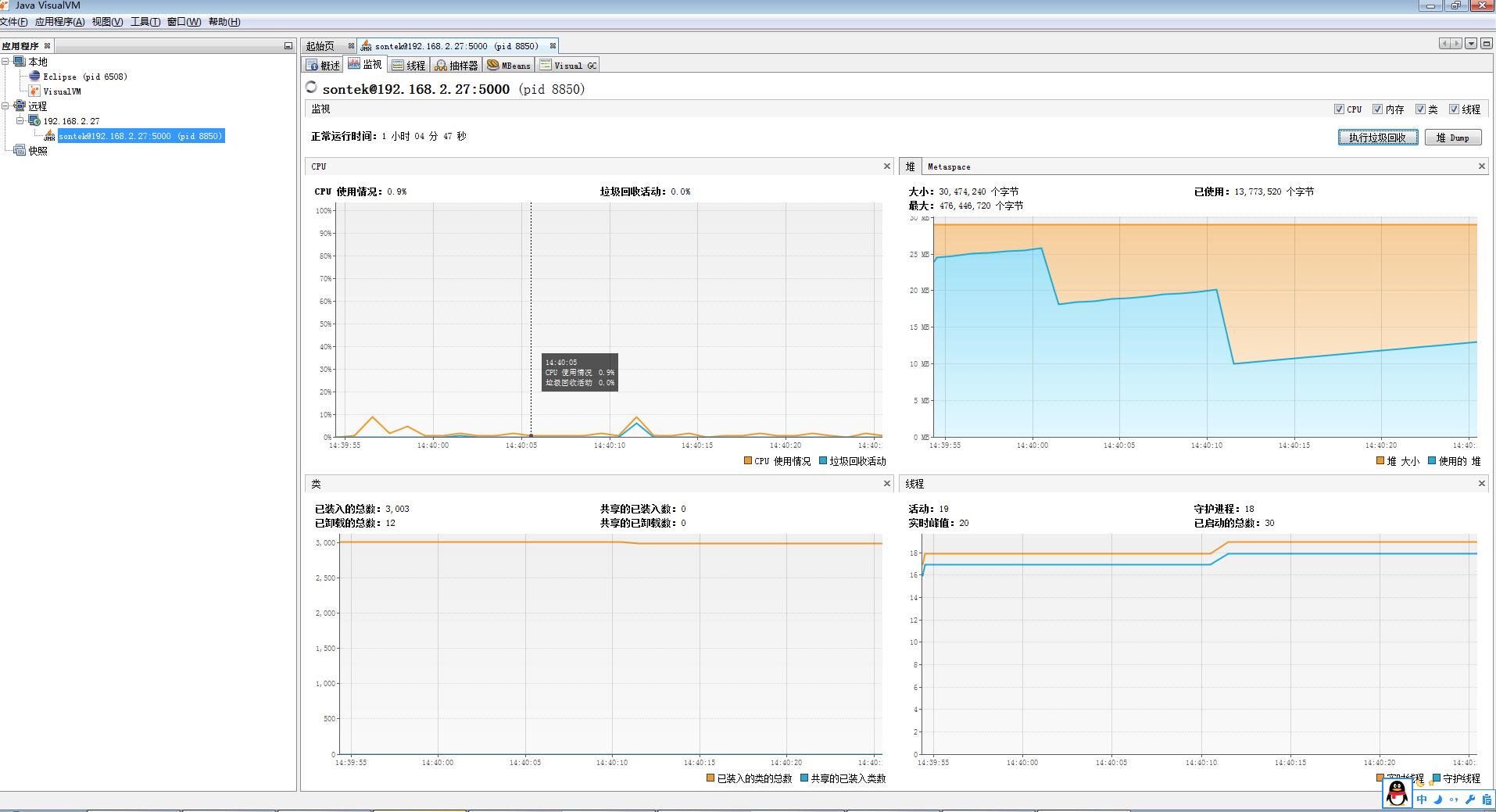Viewport: 1496px width, 812px height.
Task: Click the skin icon at IME bar end
Action: pos(1487,799)
